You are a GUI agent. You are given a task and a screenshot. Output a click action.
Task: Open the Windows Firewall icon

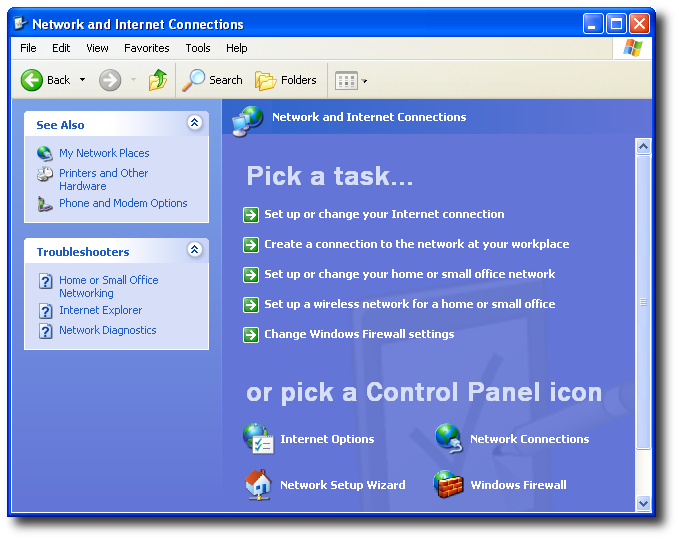(x=449, y=485)
